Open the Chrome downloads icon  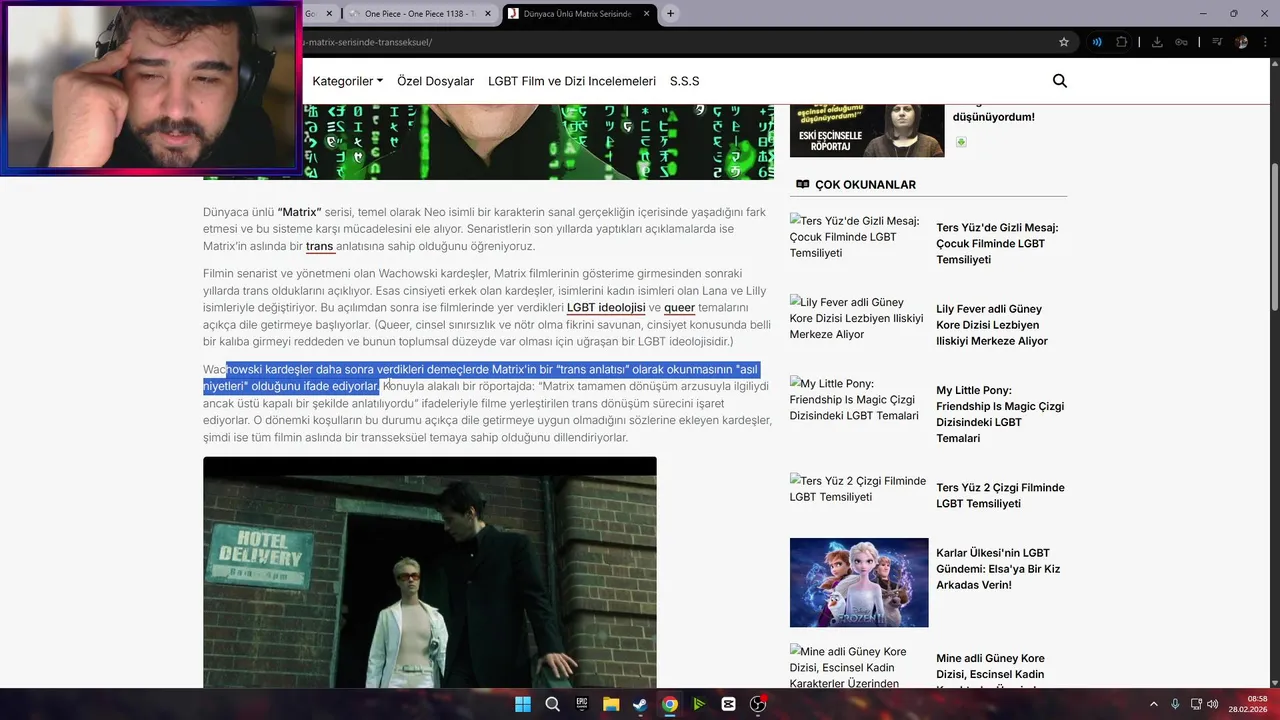click(x=1157, y=42)
